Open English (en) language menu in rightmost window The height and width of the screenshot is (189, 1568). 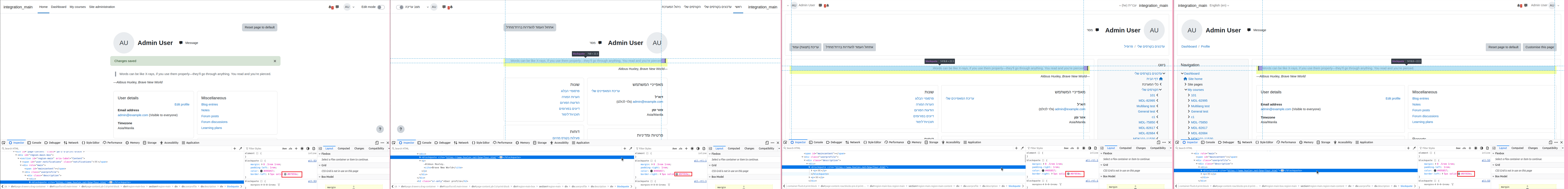[1219, 5]
